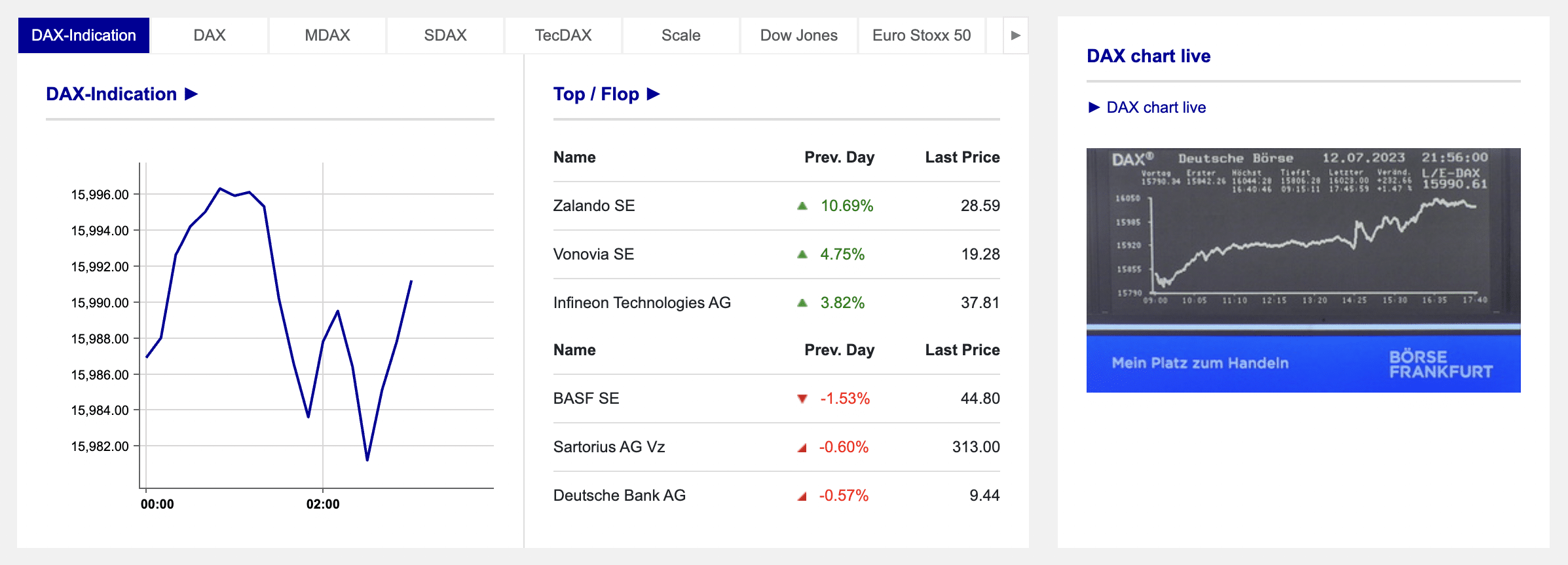
Task: Click red arrow beside Sartorius AG Vz
Action: [802, 448]
